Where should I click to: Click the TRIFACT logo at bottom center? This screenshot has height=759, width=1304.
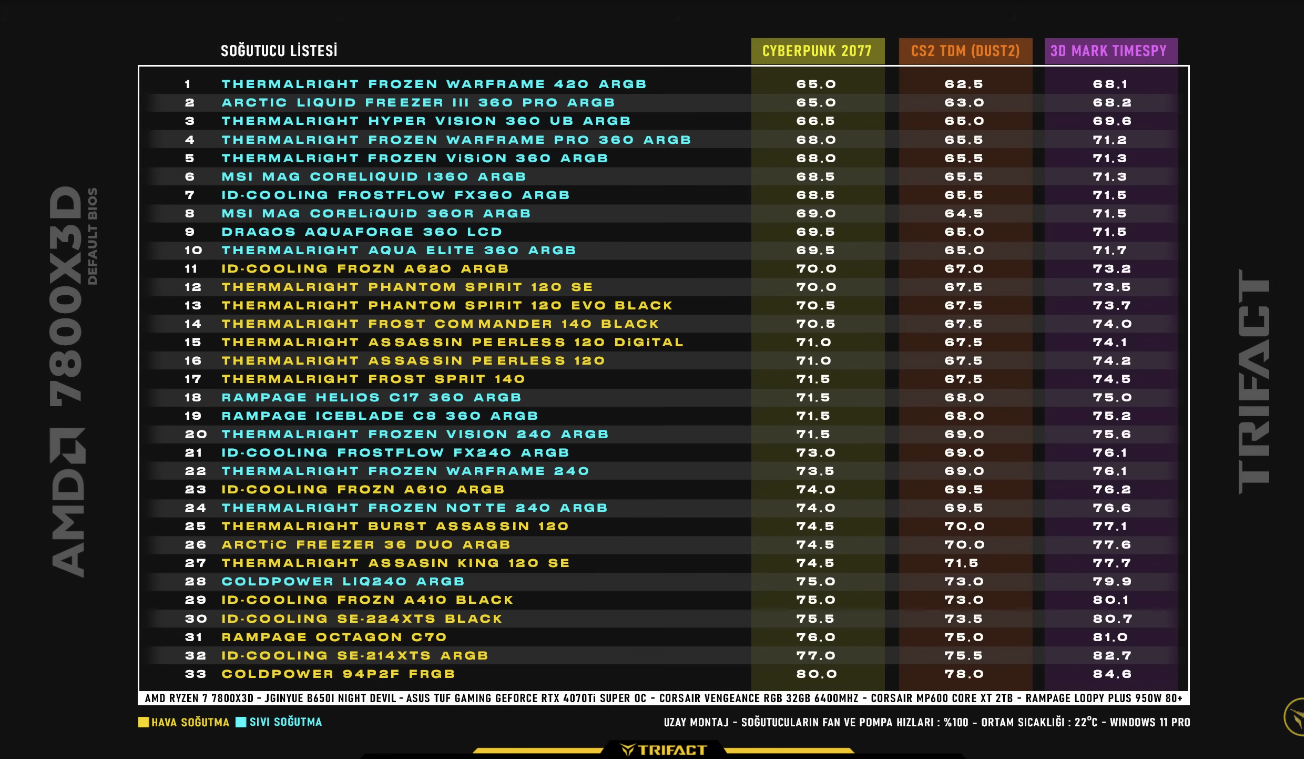tap(663, 749)
